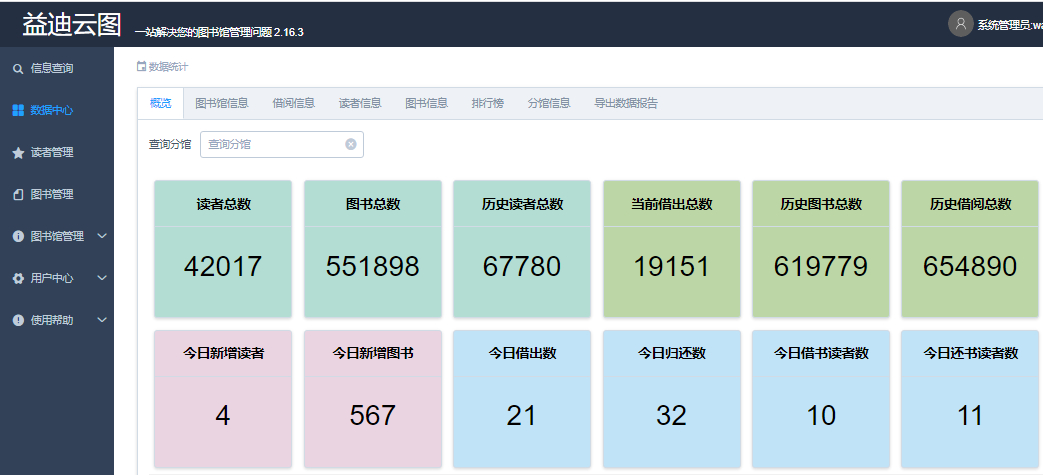The height and width of the screenshot is (475, 1043).
Task: Click the exclamation icon beside 使用帮助
Action: pos(18,321)
